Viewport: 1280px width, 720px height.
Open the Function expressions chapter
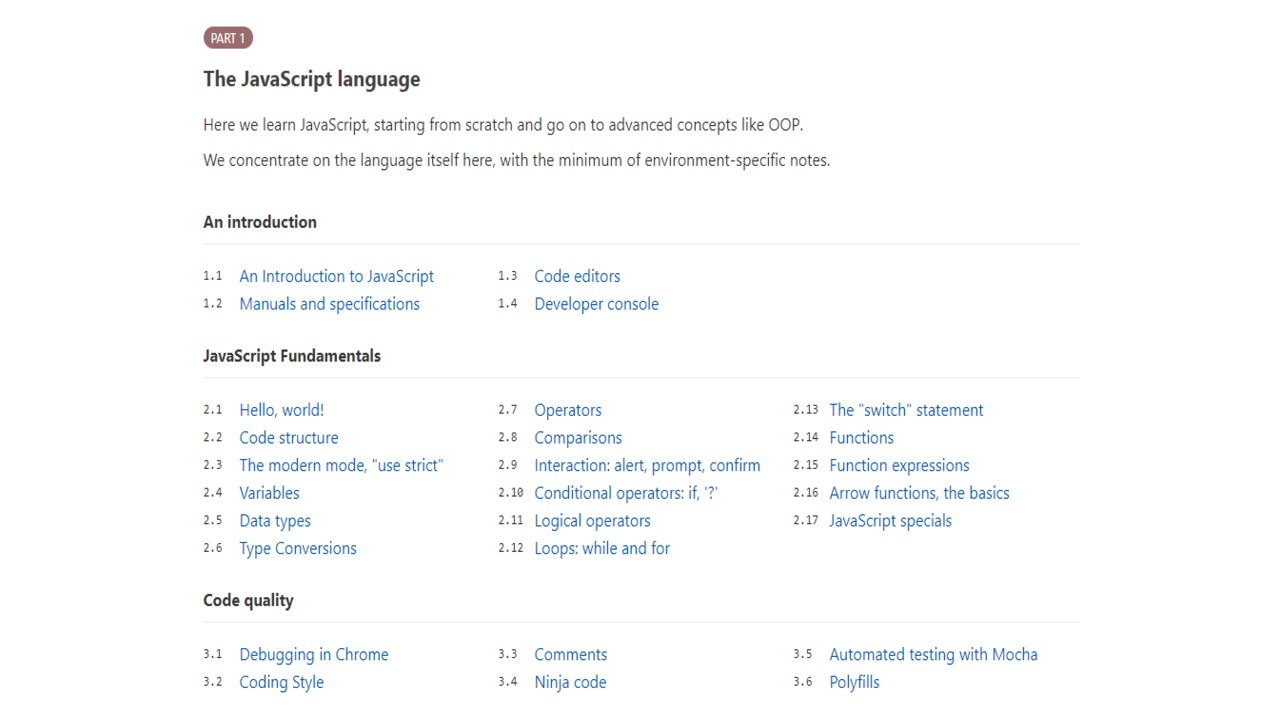click(x=899, y=465)
